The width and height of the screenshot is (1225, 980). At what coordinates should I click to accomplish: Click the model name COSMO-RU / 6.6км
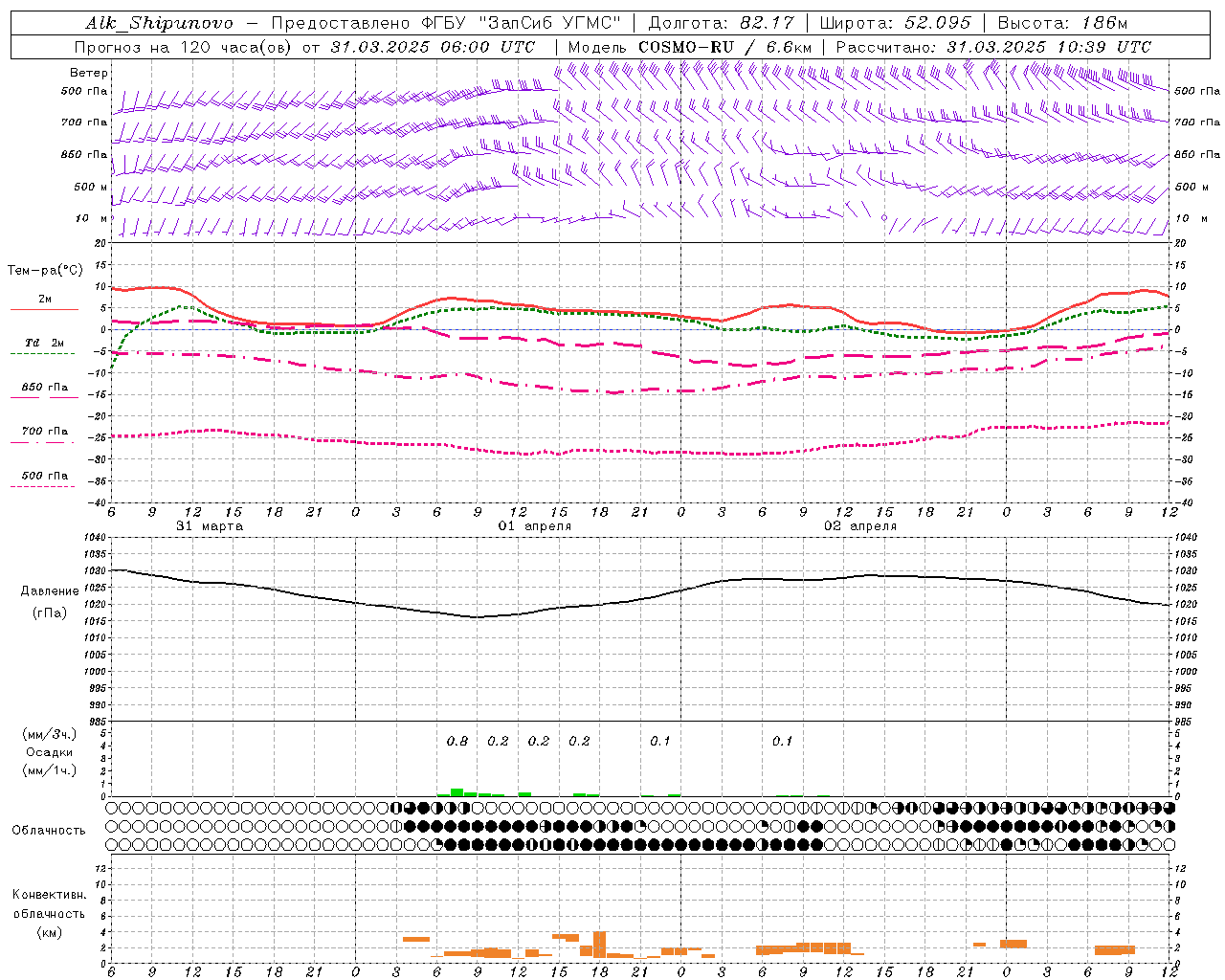tap(724, 47)
